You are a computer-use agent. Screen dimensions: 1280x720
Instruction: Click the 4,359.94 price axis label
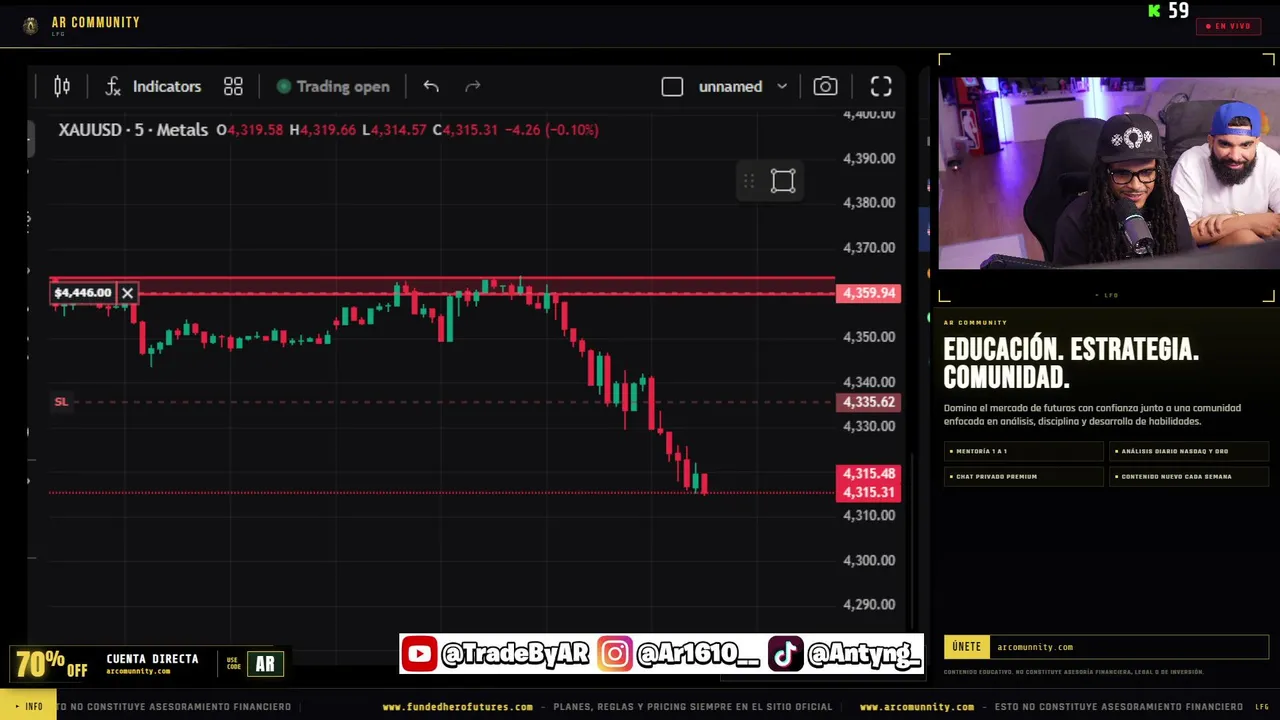pos(869,293)
